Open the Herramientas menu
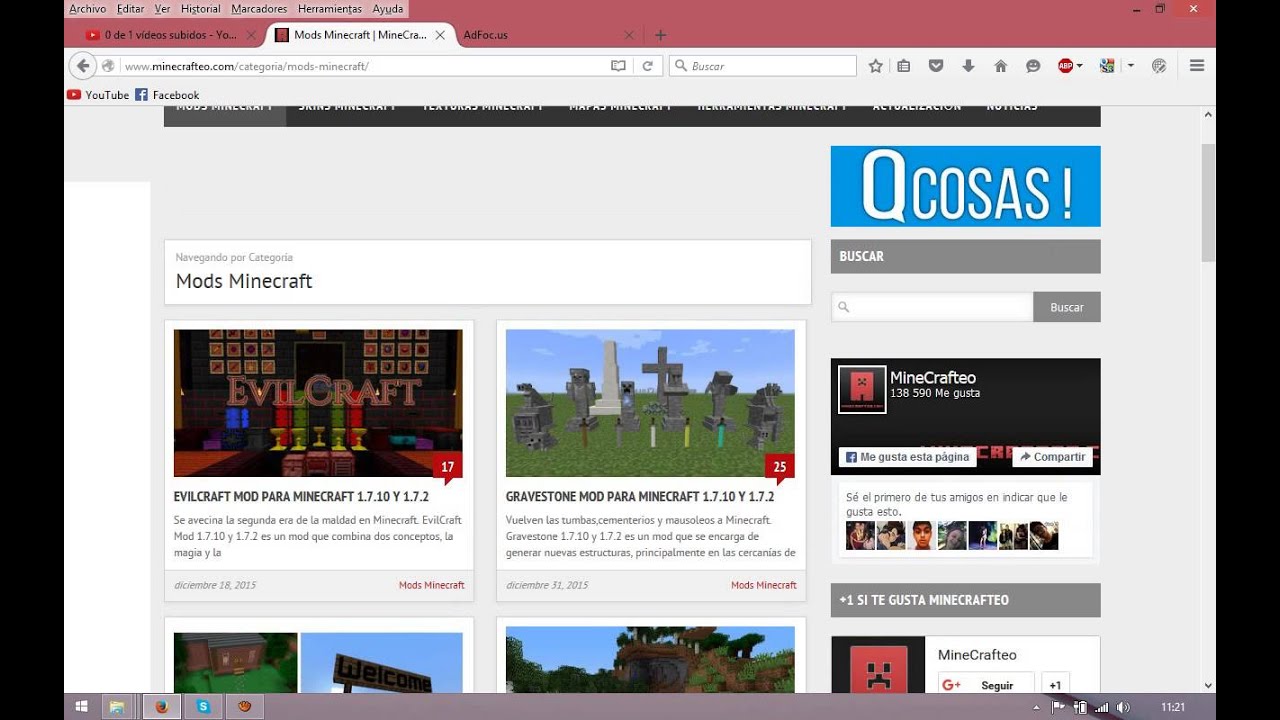 (x=329, y=9)
